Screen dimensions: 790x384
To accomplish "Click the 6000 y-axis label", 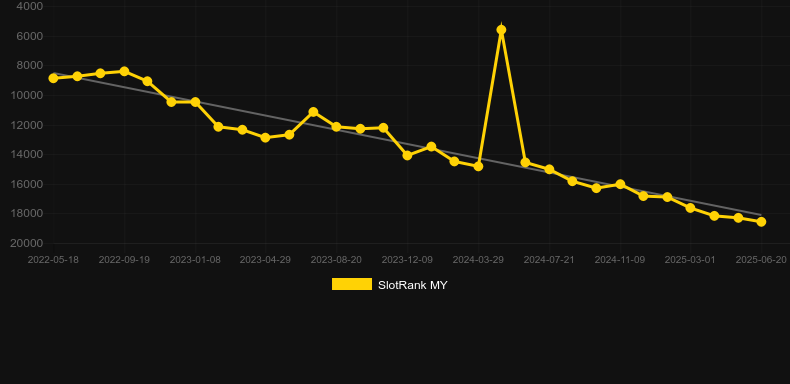I will [x=30, y=36].
